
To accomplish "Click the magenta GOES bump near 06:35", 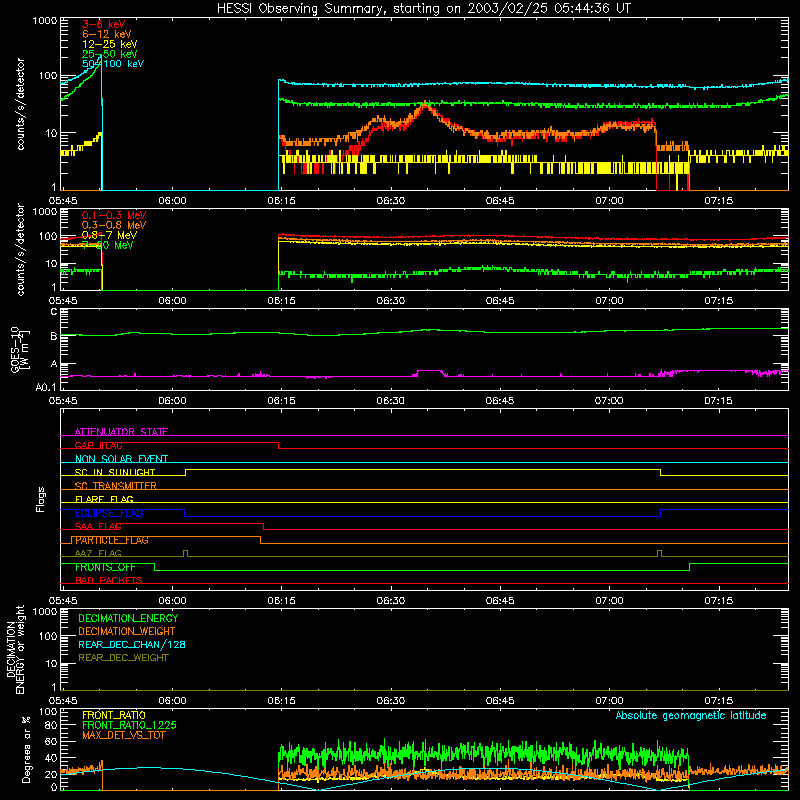I will (x=430, y=371).
